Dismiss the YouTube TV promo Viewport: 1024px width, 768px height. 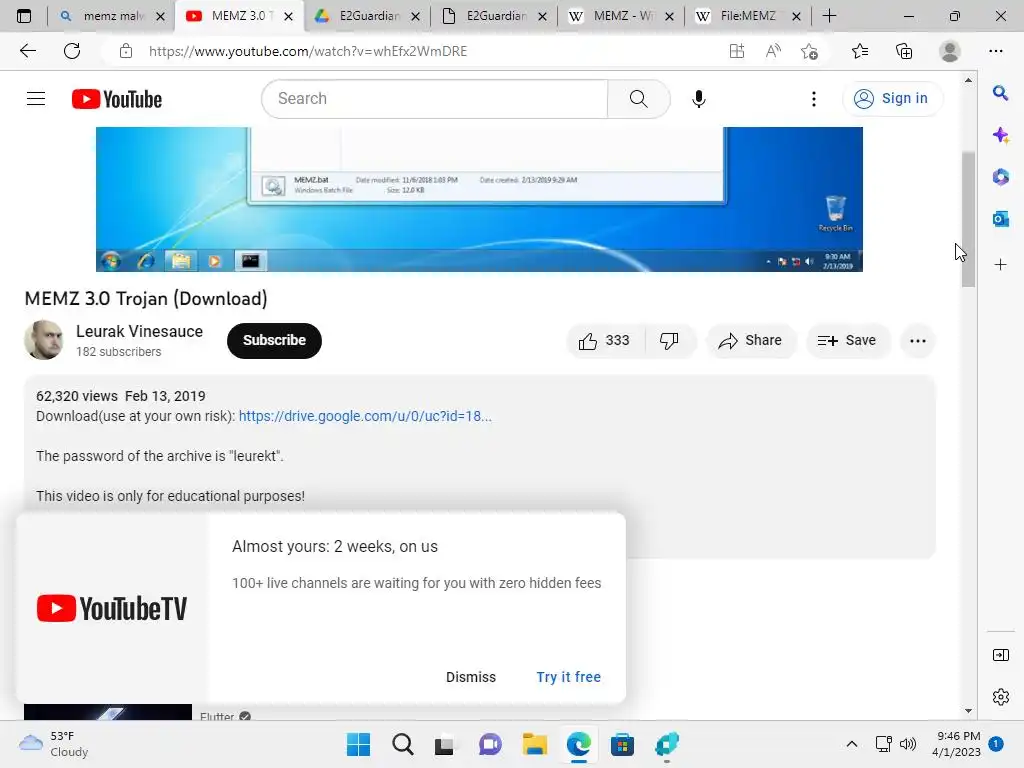[x=471, y=677]
